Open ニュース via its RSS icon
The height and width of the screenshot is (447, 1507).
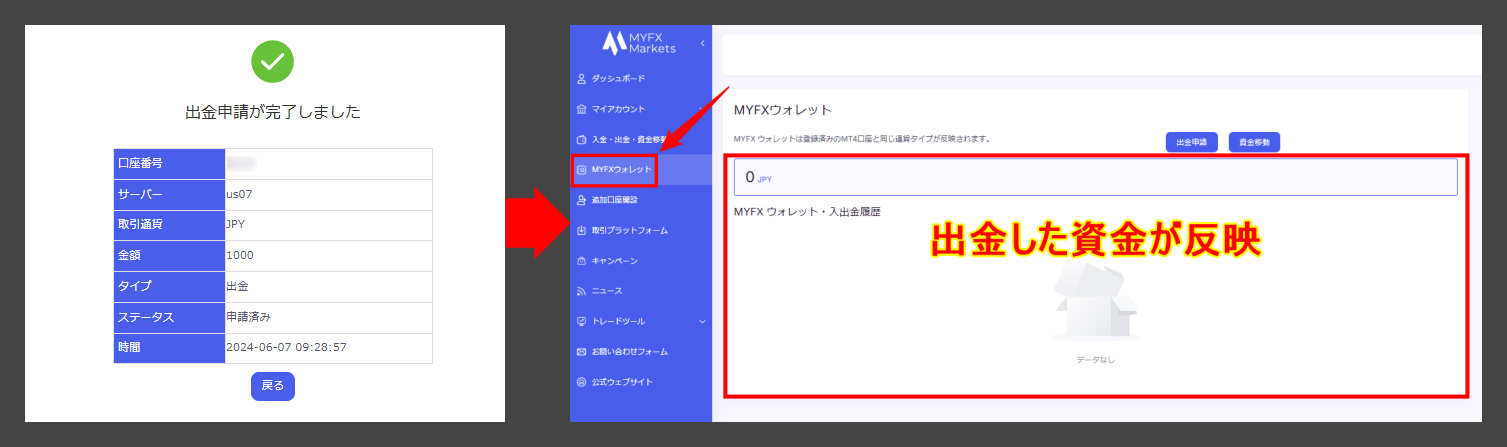[582, 291]
